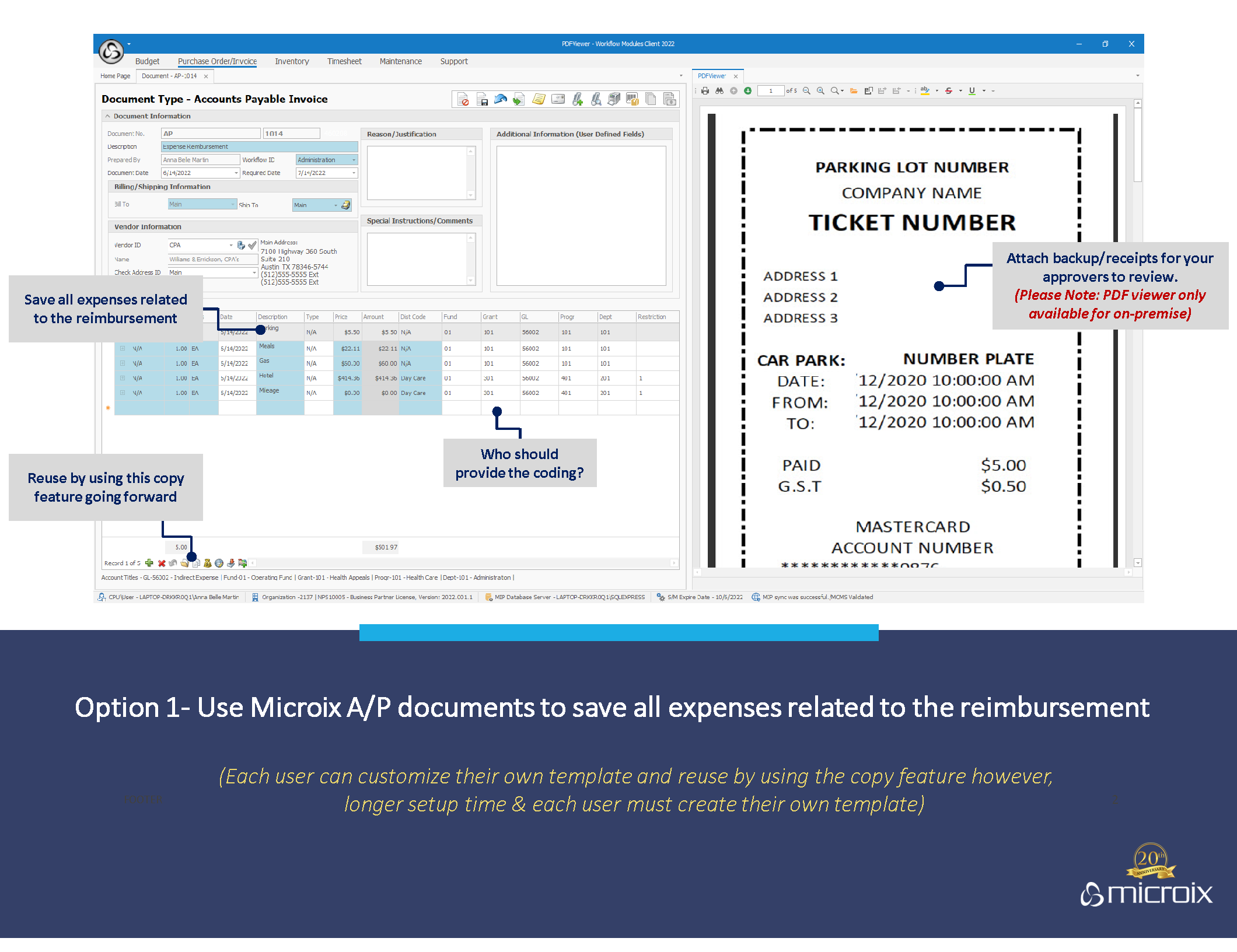
Task: Toggle the vendor ID validation checkmark
Action: pos(252,245)
